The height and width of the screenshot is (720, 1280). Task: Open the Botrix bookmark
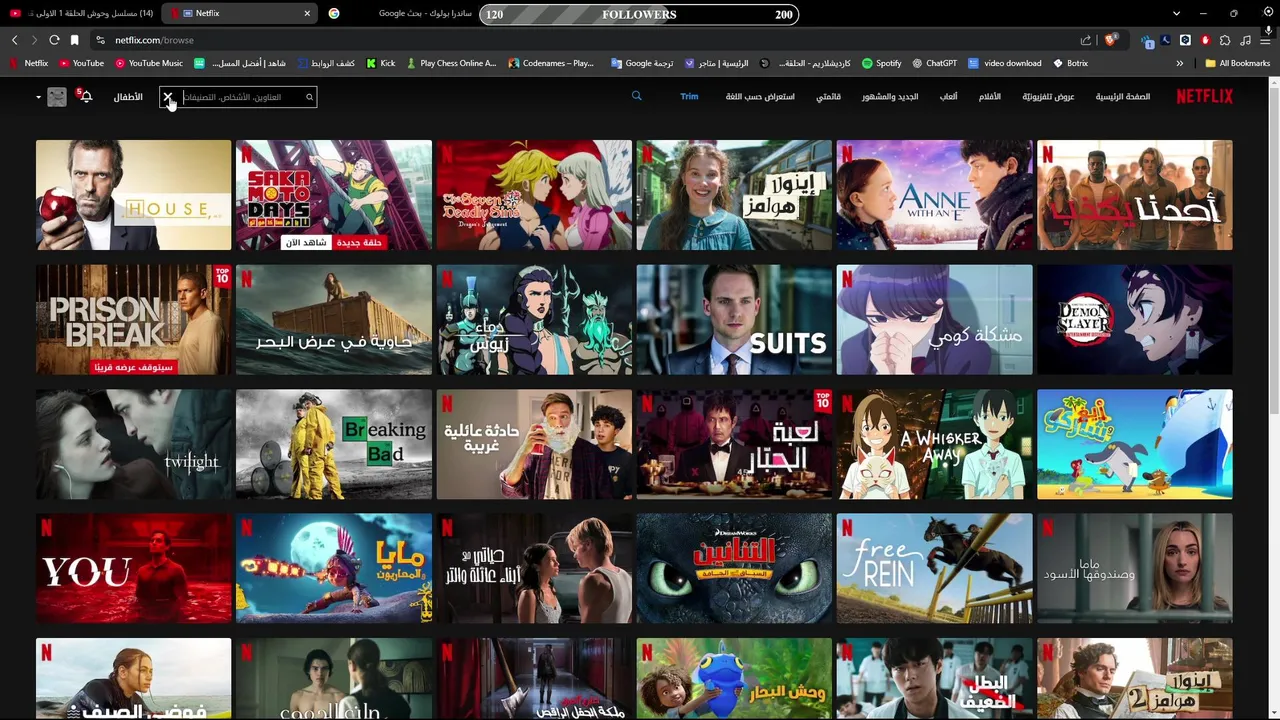point(1071,63)
